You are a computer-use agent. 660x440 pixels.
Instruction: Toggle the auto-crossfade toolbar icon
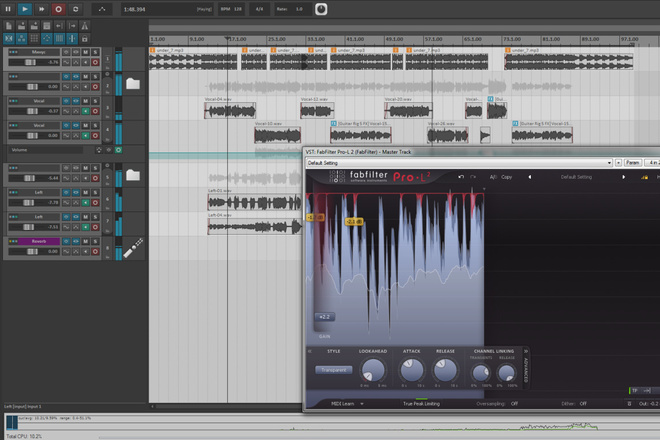(x=9, y=39)
